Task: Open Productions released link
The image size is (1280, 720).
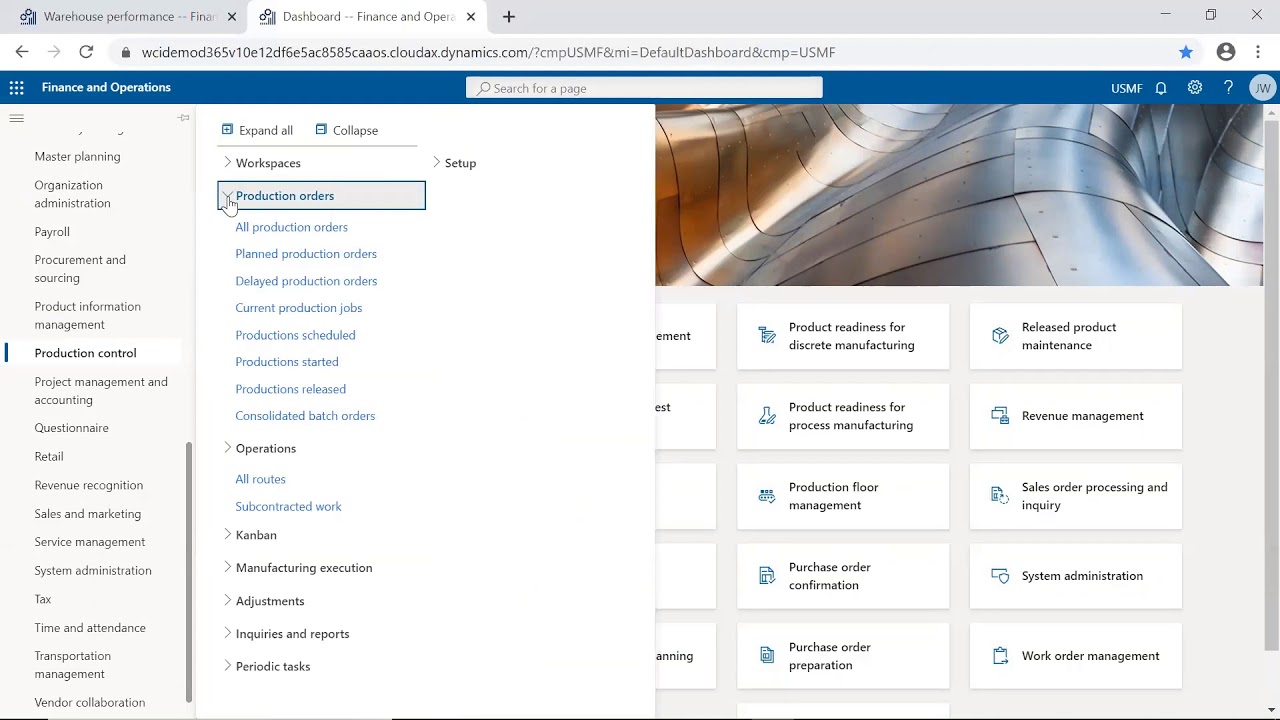Action: pos(290,389)
